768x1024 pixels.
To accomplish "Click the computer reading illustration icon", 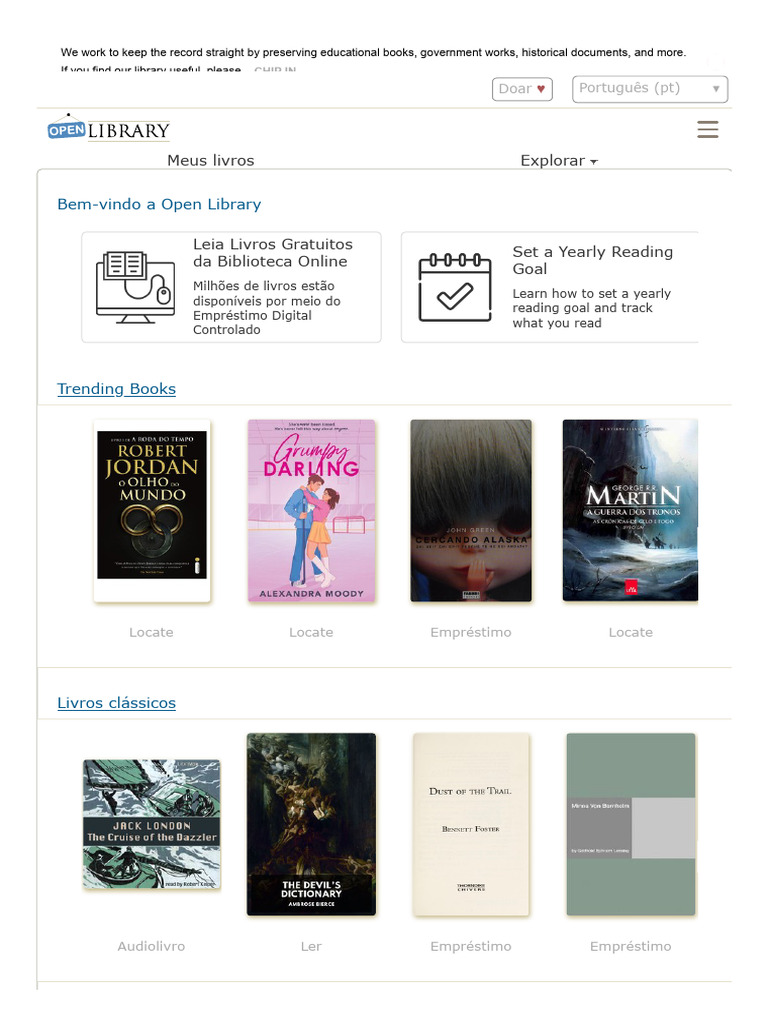I will pos(135,287).
